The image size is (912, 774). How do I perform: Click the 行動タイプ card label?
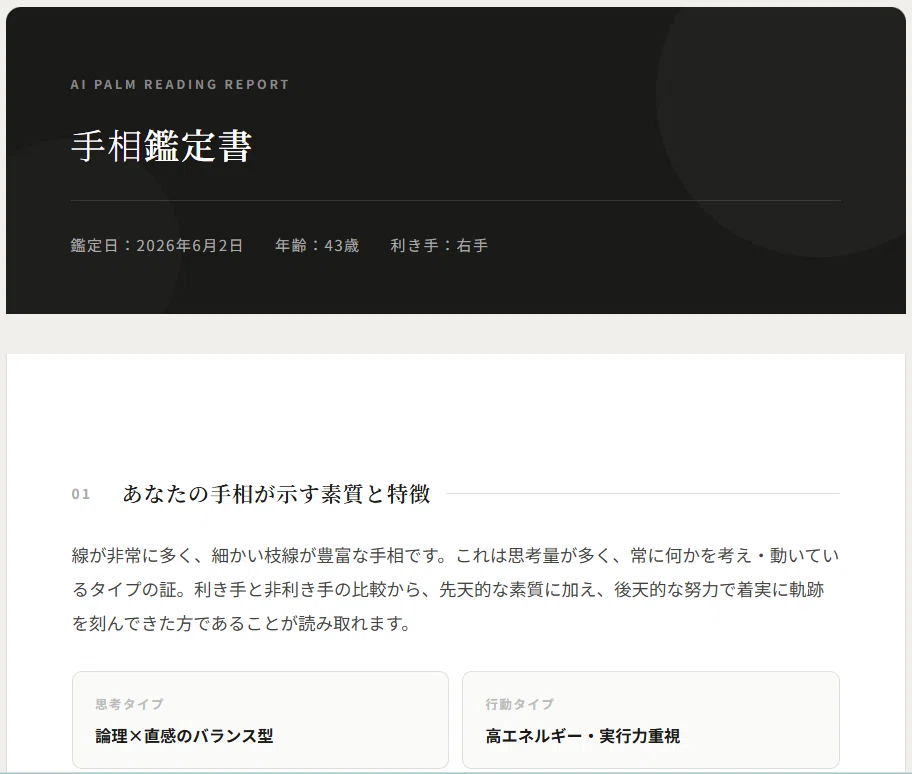pyautogui.click(x=520, y=704)
